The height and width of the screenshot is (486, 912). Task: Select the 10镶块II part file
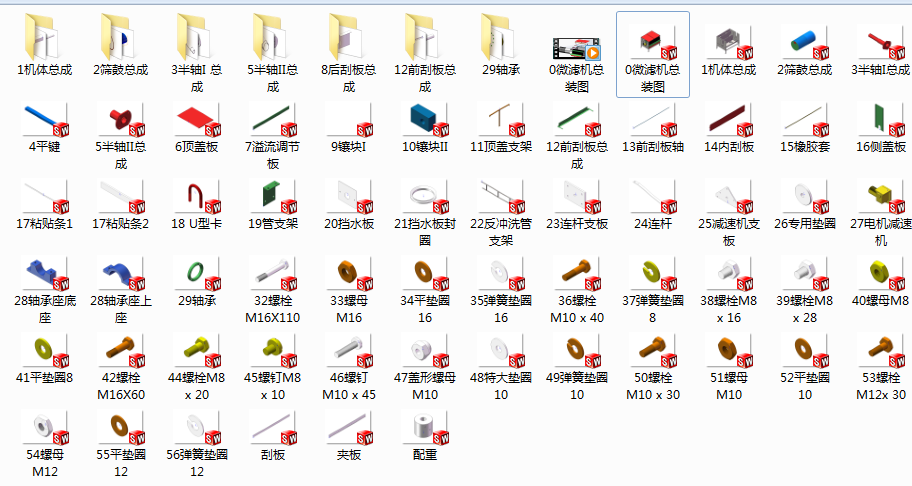point(425,128)
